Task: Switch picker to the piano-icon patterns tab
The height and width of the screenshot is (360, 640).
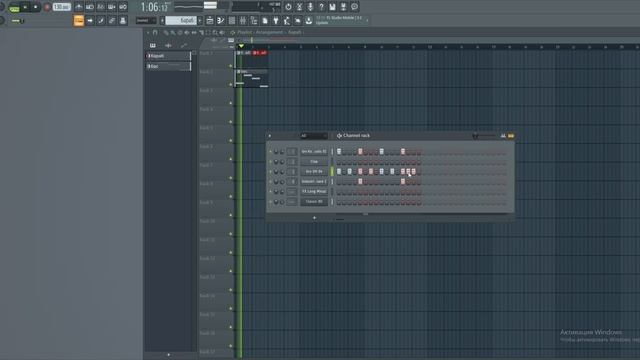Action: pos(153,45)
